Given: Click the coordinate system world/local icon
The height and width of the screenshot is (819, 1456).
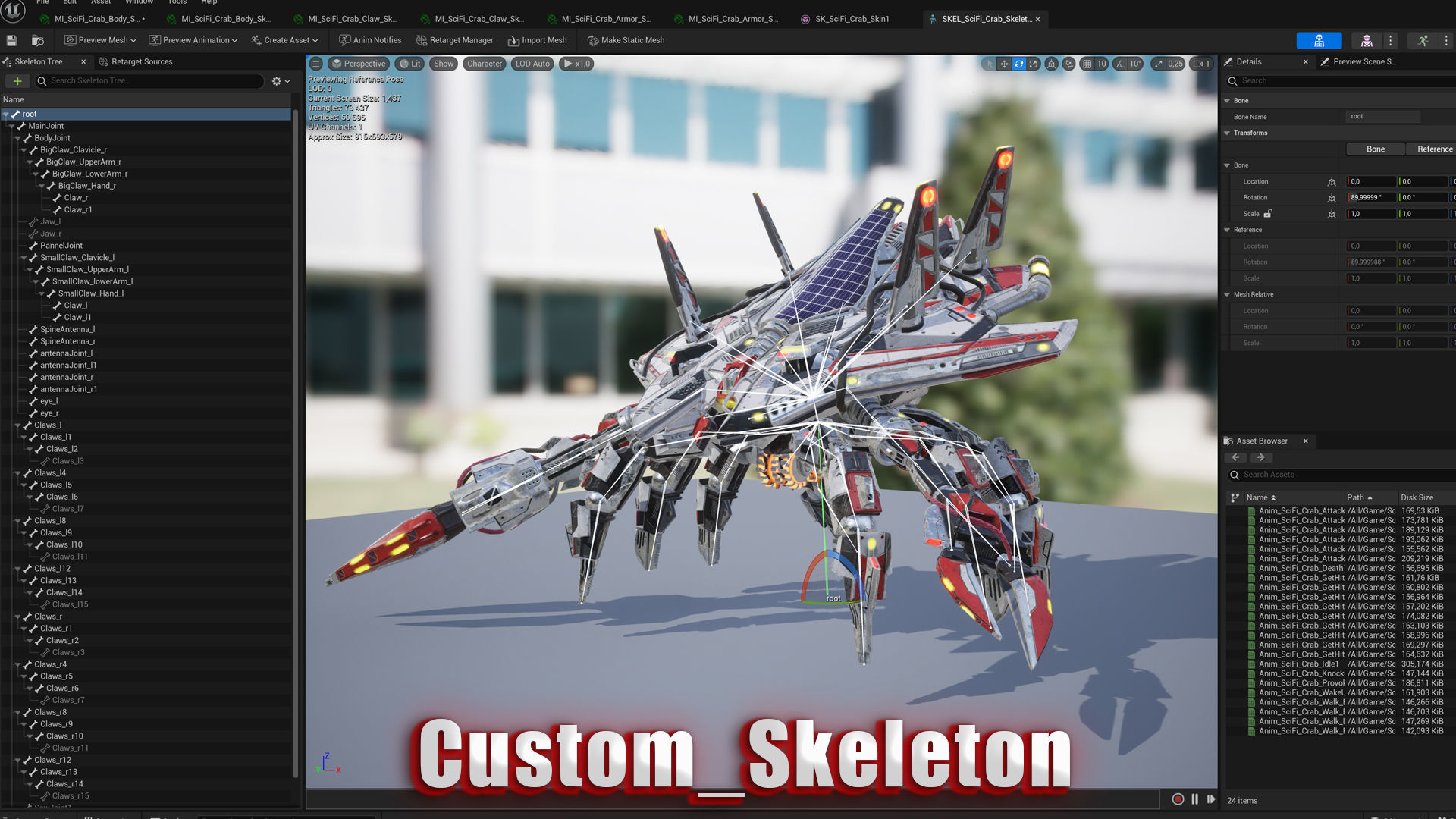Looking at the screenshot, I should [x=1051, y=64].
